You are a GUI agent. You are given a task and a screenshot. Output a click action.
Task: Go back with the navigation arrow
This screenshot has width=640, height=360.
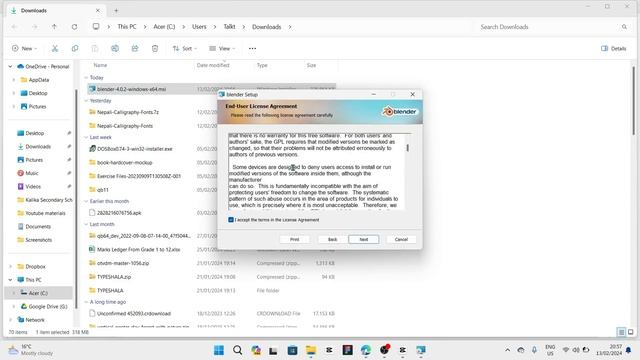pos(14,27)
